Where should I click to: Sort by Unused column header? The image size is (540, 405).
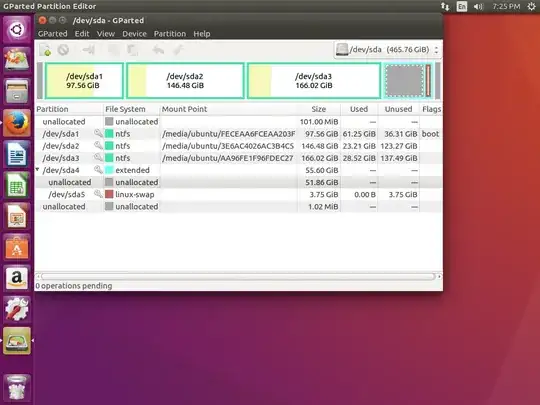tap(398, 109)
